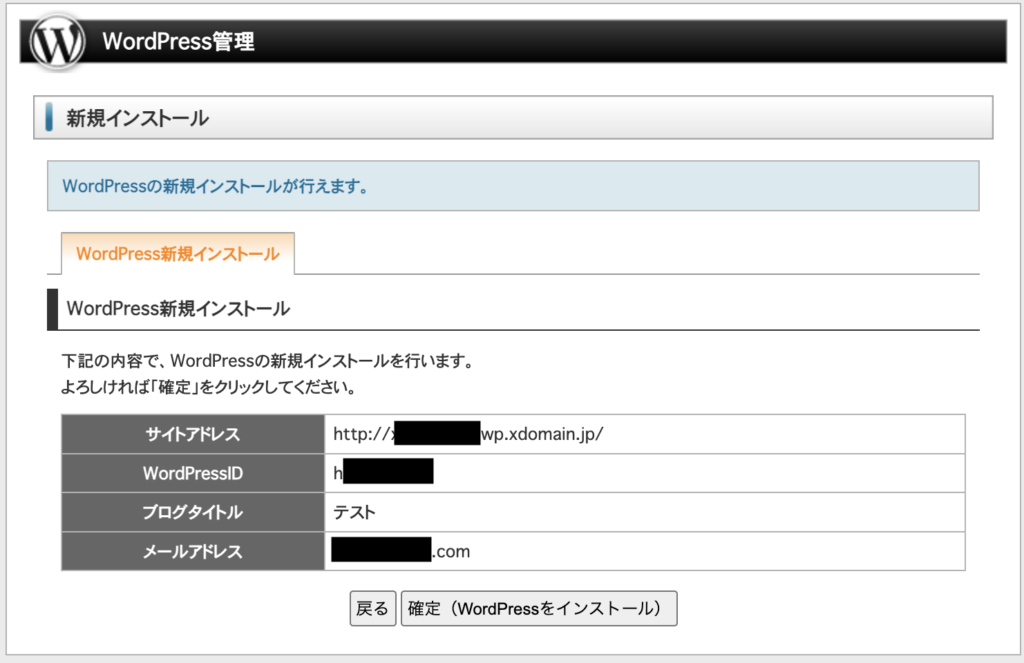Image resolution: width=1024 pixels, height=663 pixels.
Task: Switch to the WordPress新規インストール tab
Action: [177, 254]
